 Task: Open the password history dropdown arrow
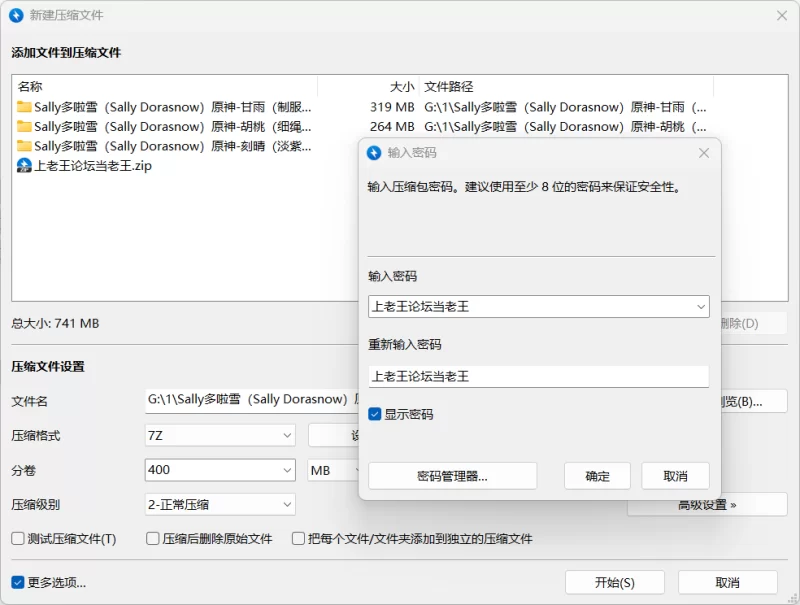tap(701, 307)
